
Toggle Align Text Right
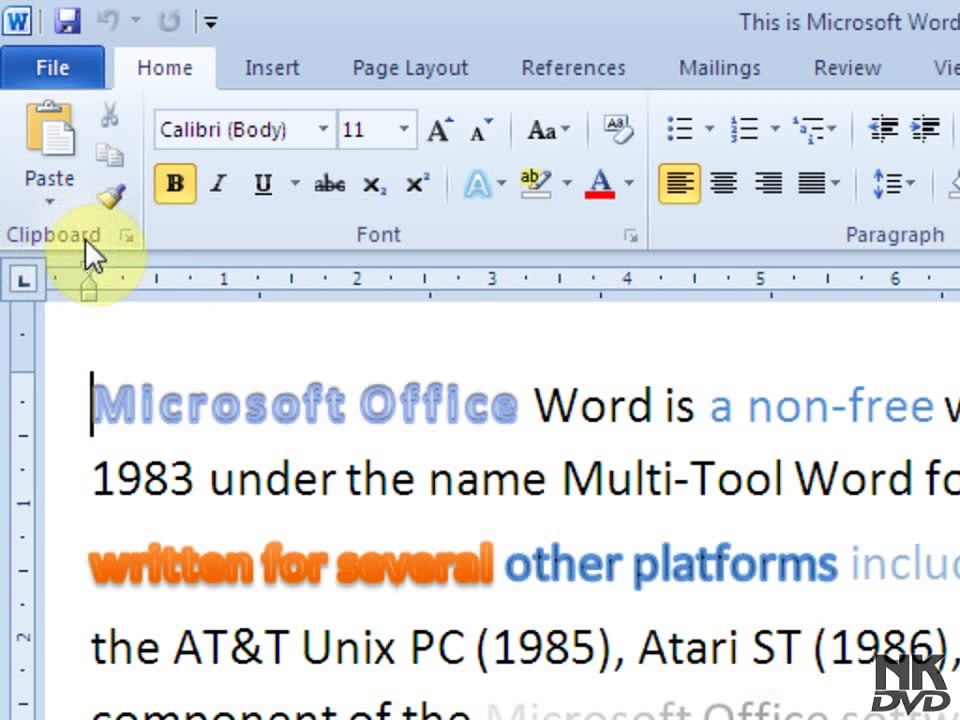coord(768,183)
